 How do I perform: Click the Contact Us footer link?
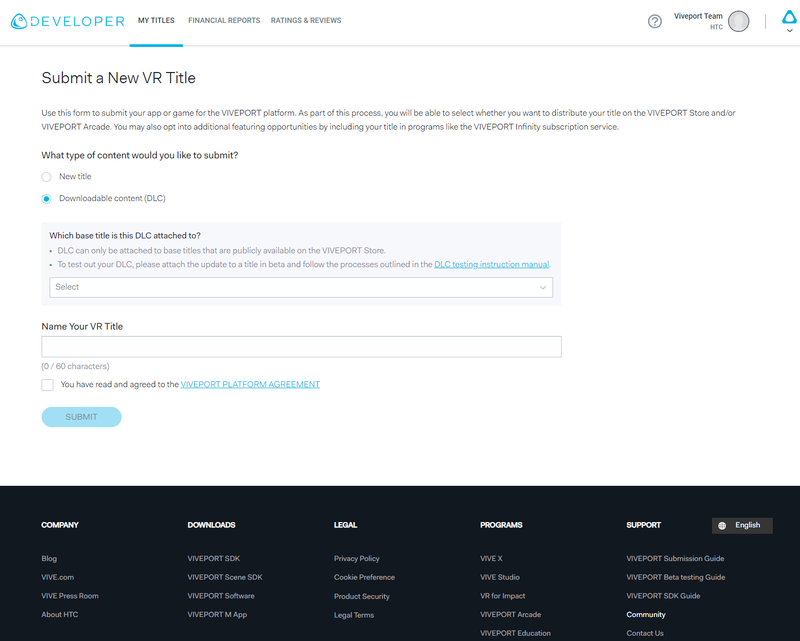coord(645,633)
